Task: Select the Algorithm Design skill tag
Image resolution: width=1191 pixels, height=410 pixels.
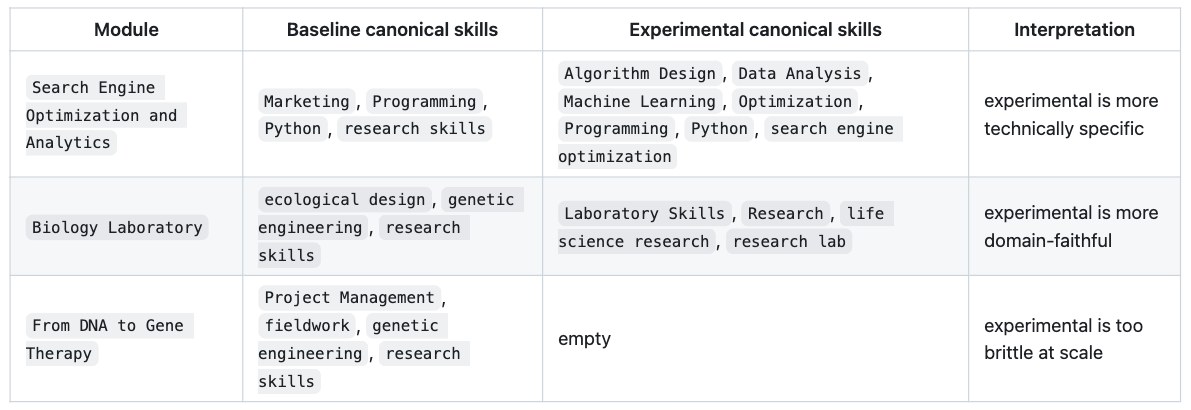Action: (640, 73)
